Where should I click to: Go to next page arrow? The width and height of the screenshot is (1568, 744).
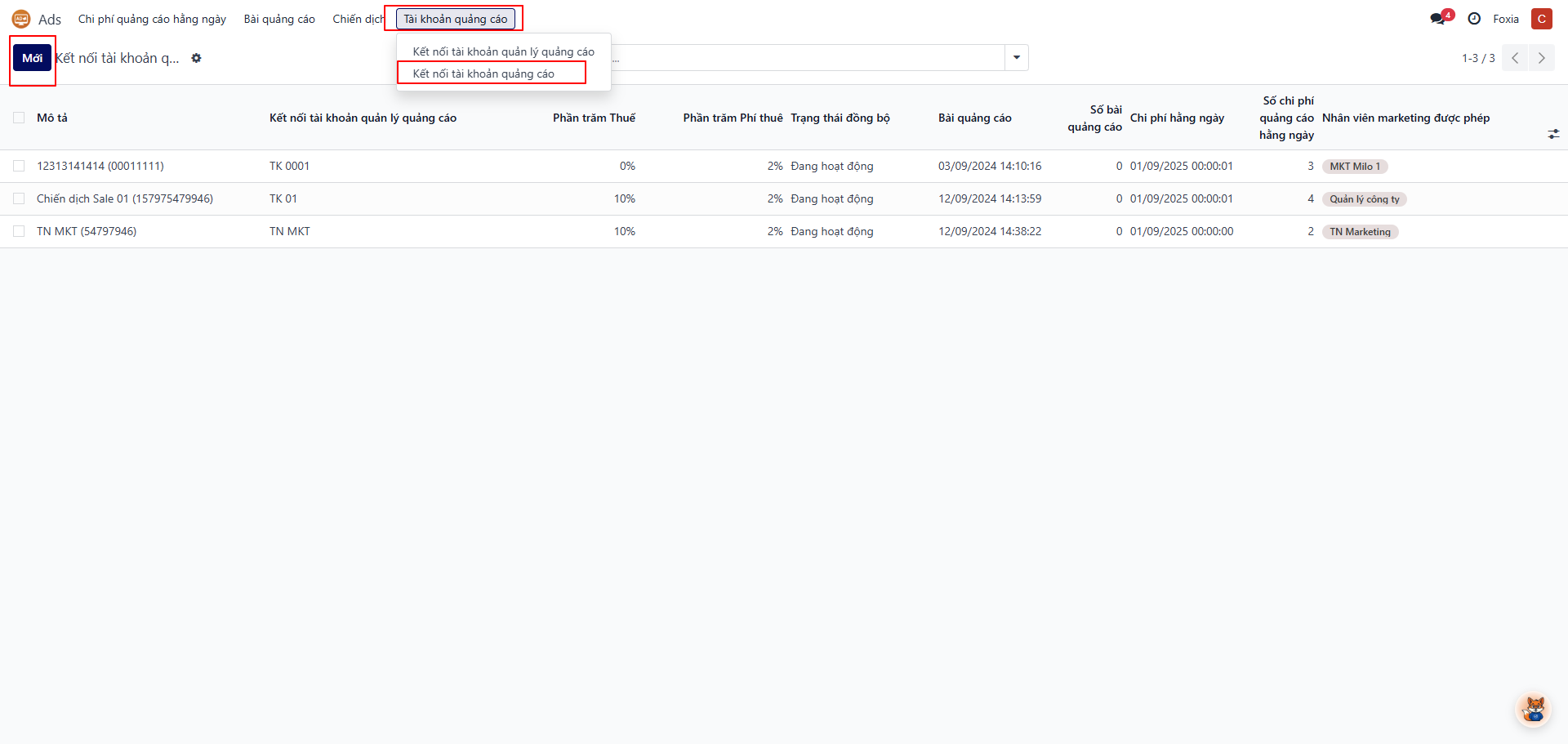1541,58
